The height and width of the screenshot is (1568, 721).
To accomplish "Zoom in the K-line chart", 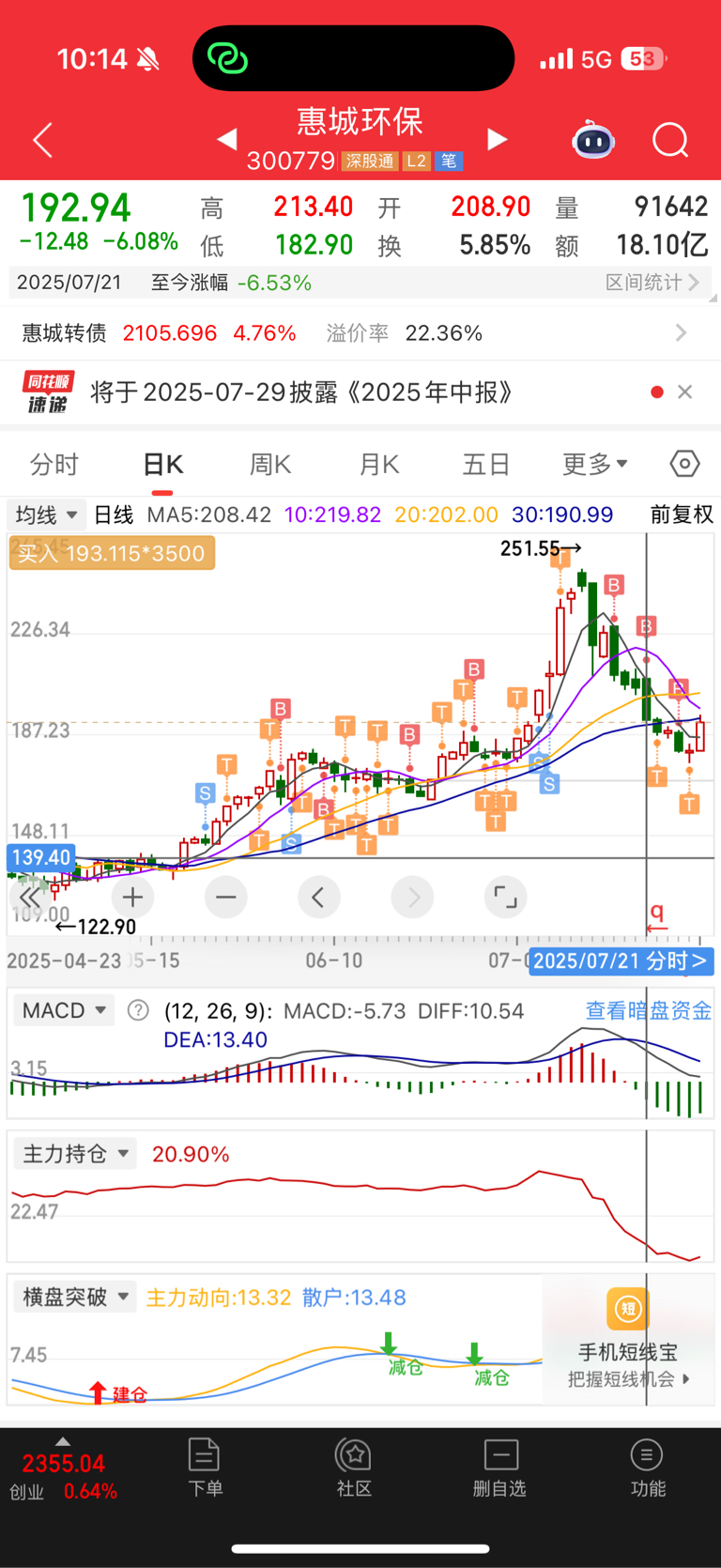I will 132,898.
